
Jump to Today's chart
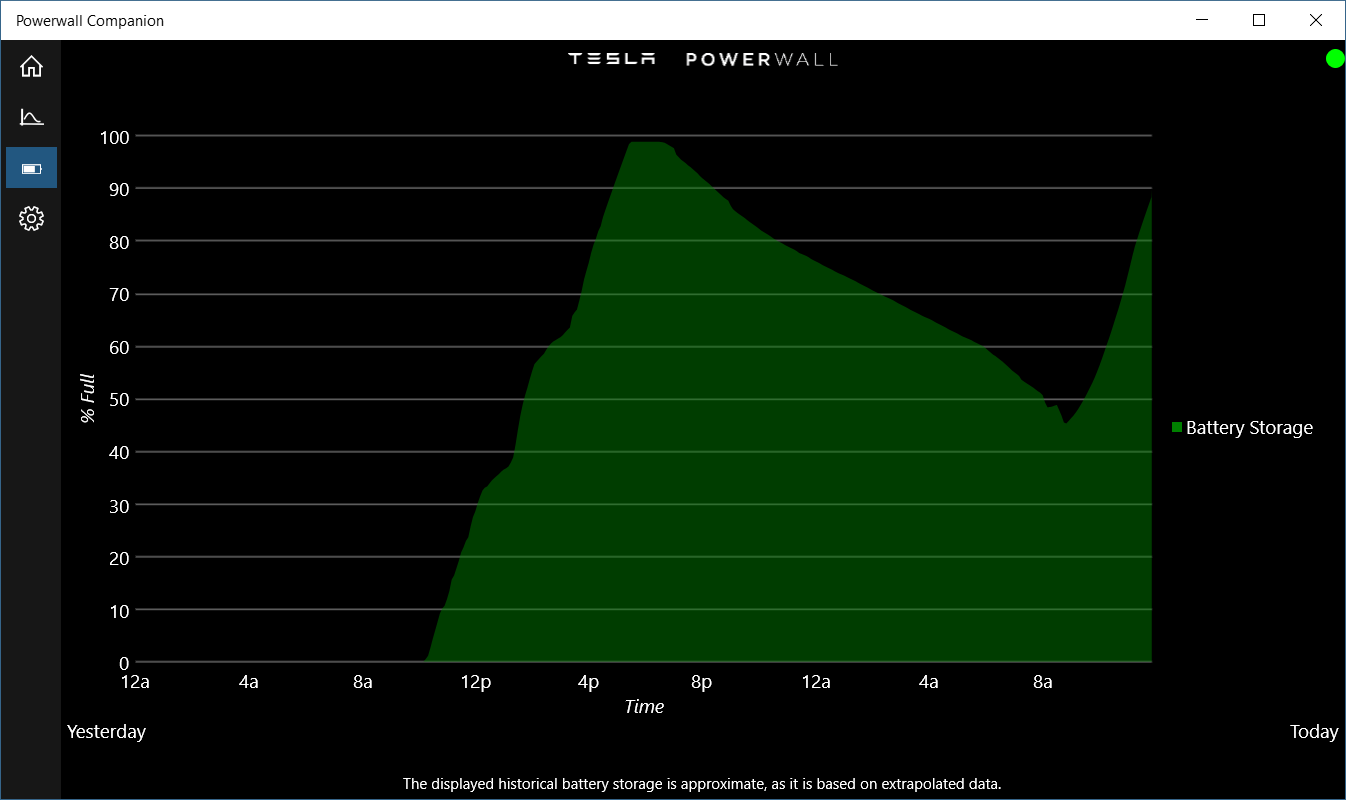(1314, 732)
